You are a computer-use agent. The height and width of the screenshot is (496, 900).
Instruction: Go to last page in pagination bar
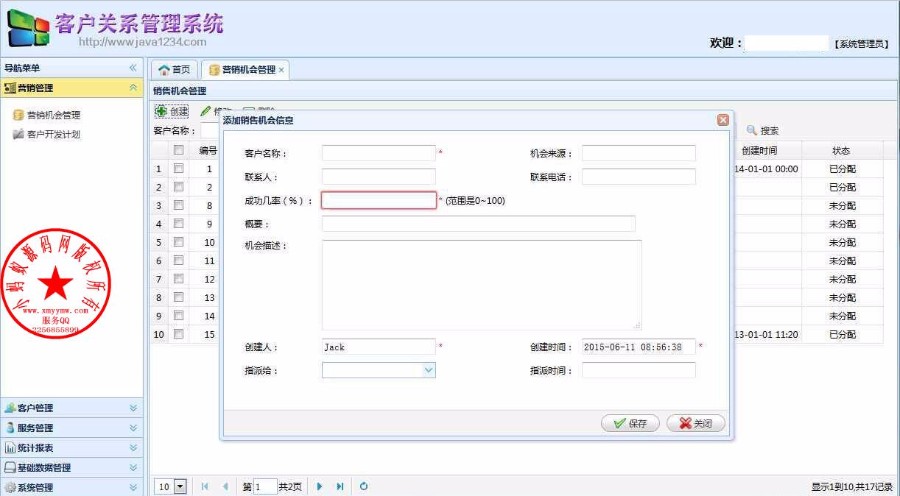[340, 486]
